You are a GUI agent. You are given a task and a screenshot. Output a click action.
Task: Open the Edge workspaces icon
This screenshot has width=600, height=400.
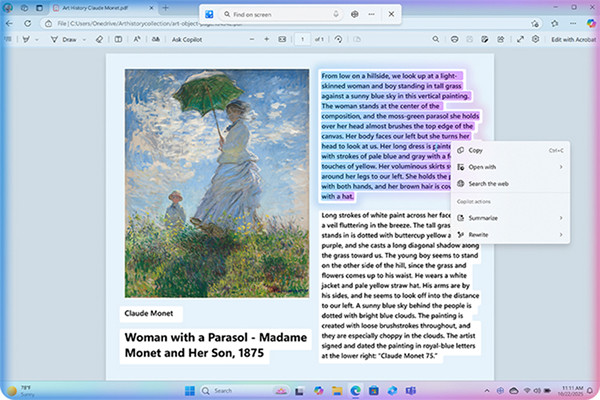(x=24, y=8)
